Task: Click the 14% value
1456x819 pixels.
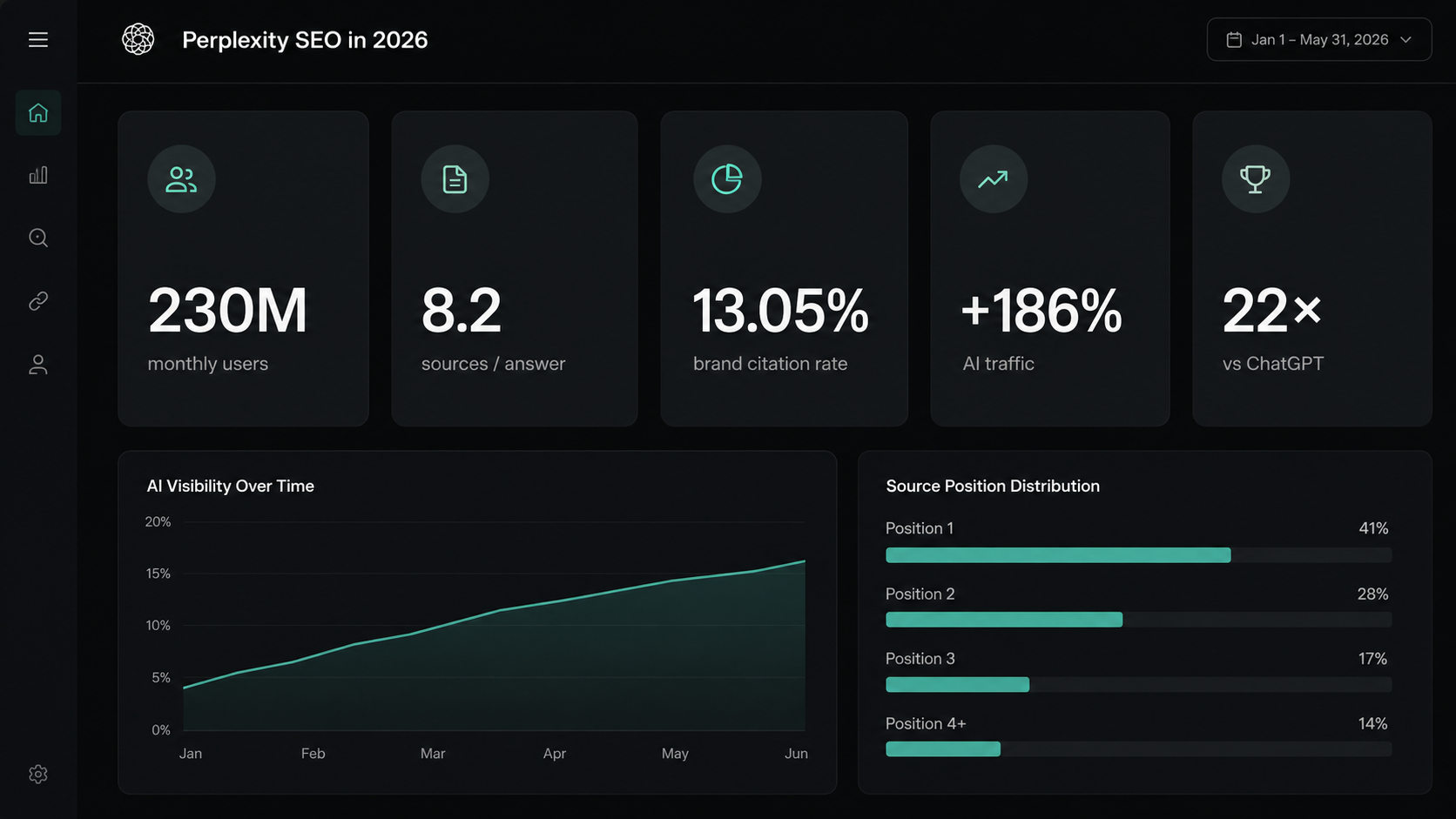Action: [1372, 723]
